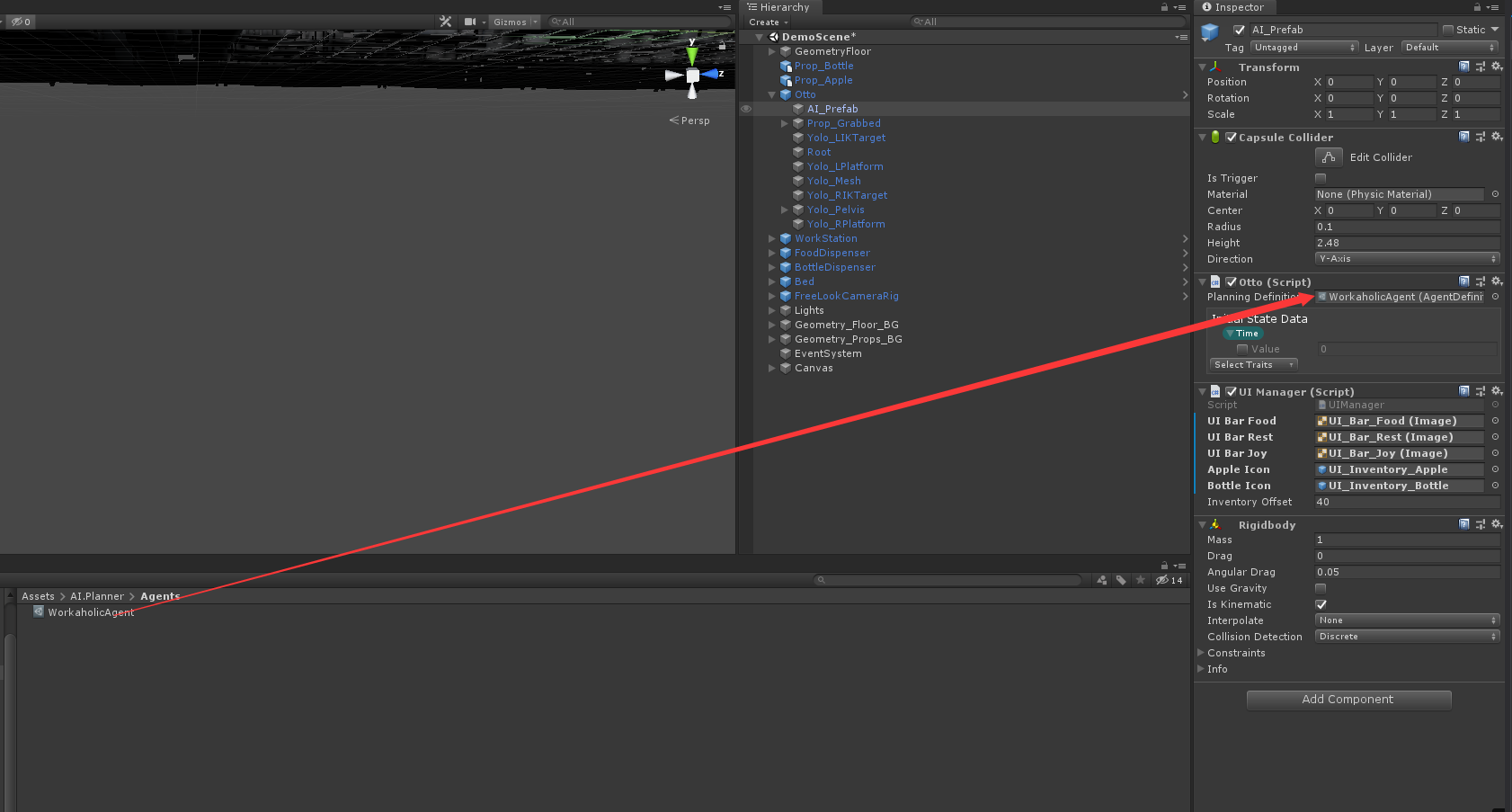
Task: Click the Radius value field showing 0.1
Action: click(1408, 227)
